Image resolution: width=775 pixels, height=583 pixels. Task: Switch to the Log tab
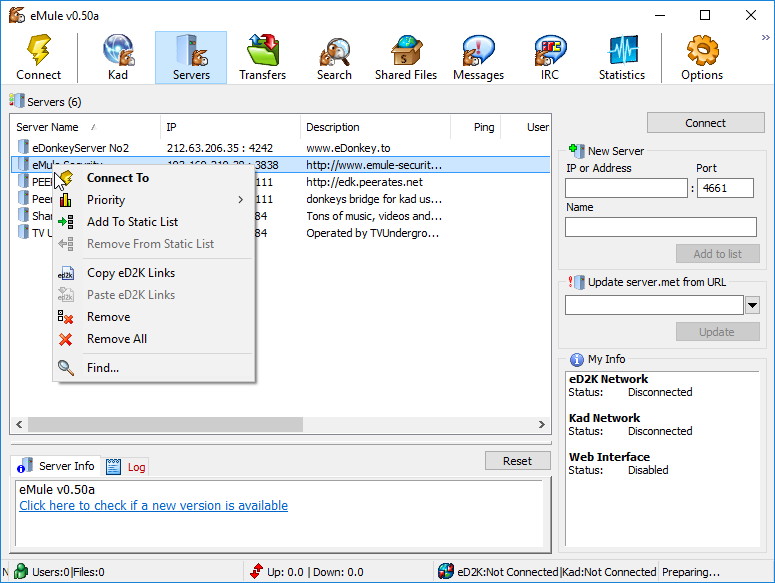126,466
